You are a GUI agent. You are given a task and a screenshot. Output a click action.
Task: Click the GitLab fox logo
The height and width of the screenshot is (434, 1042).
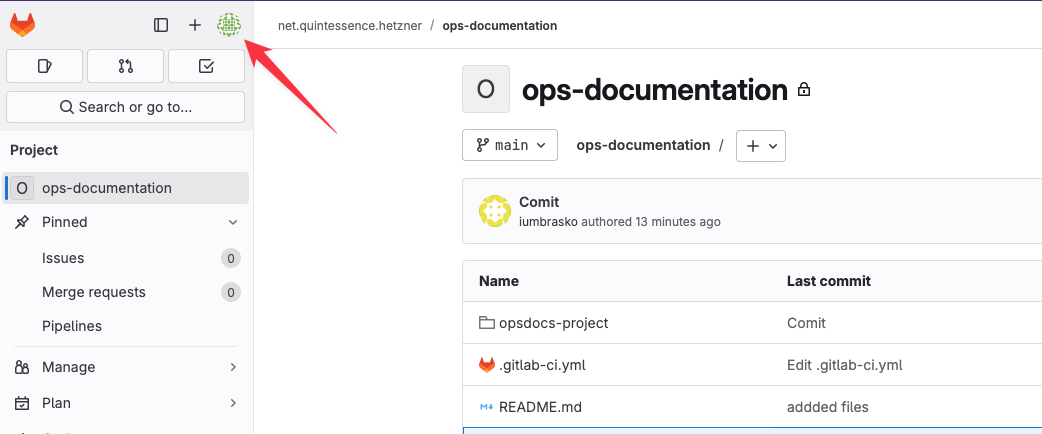click(x=22, y=25)
